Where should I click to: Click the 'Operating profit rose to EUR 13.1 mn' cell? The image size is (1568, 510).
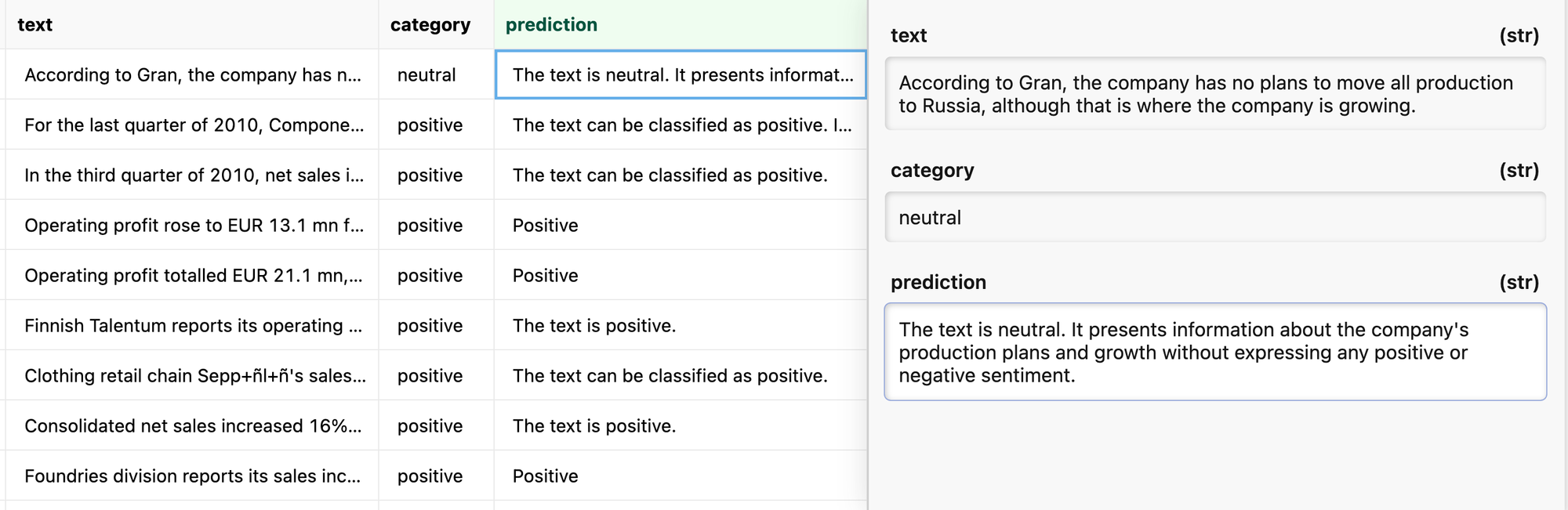[x=193, y=226]
